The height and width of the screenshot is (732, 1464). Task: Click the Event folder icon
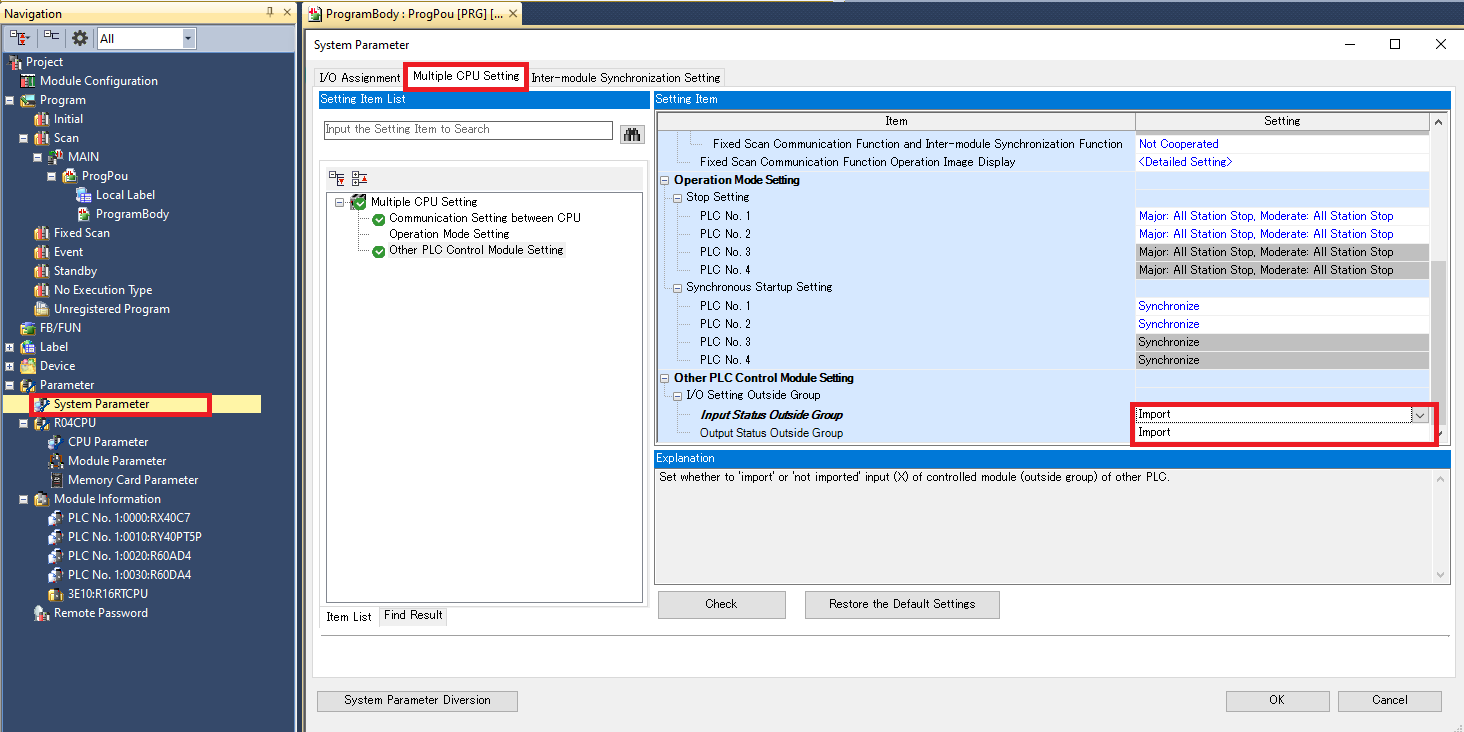[42, 252]
